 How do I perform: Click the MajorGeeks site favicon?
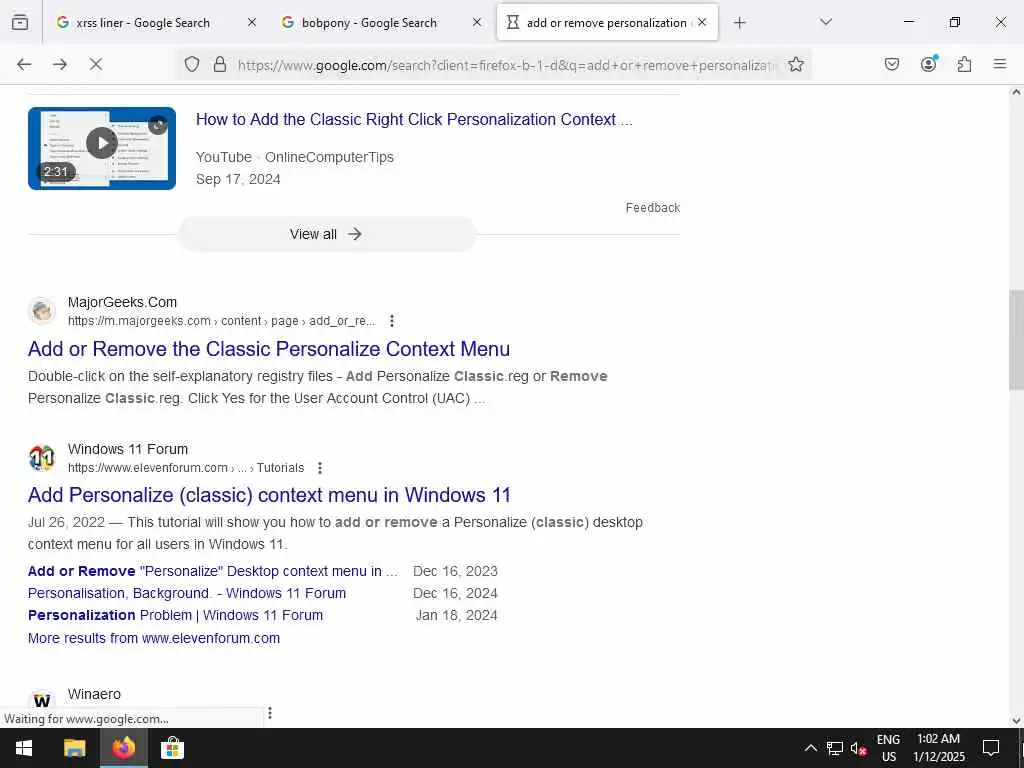(x=42, y=311)
